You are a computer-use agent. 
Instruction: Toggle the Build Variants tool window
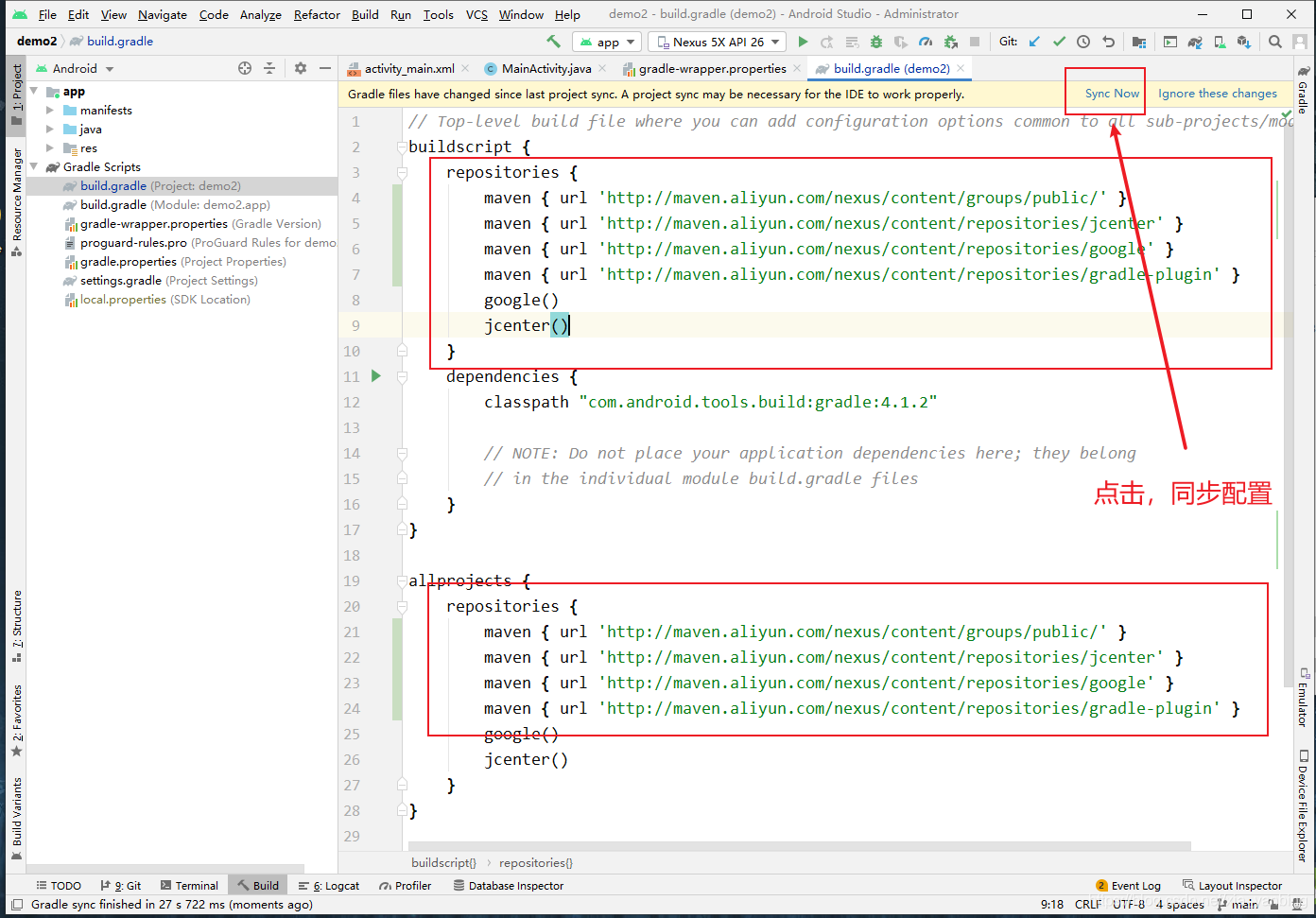[x=17, y=818]
